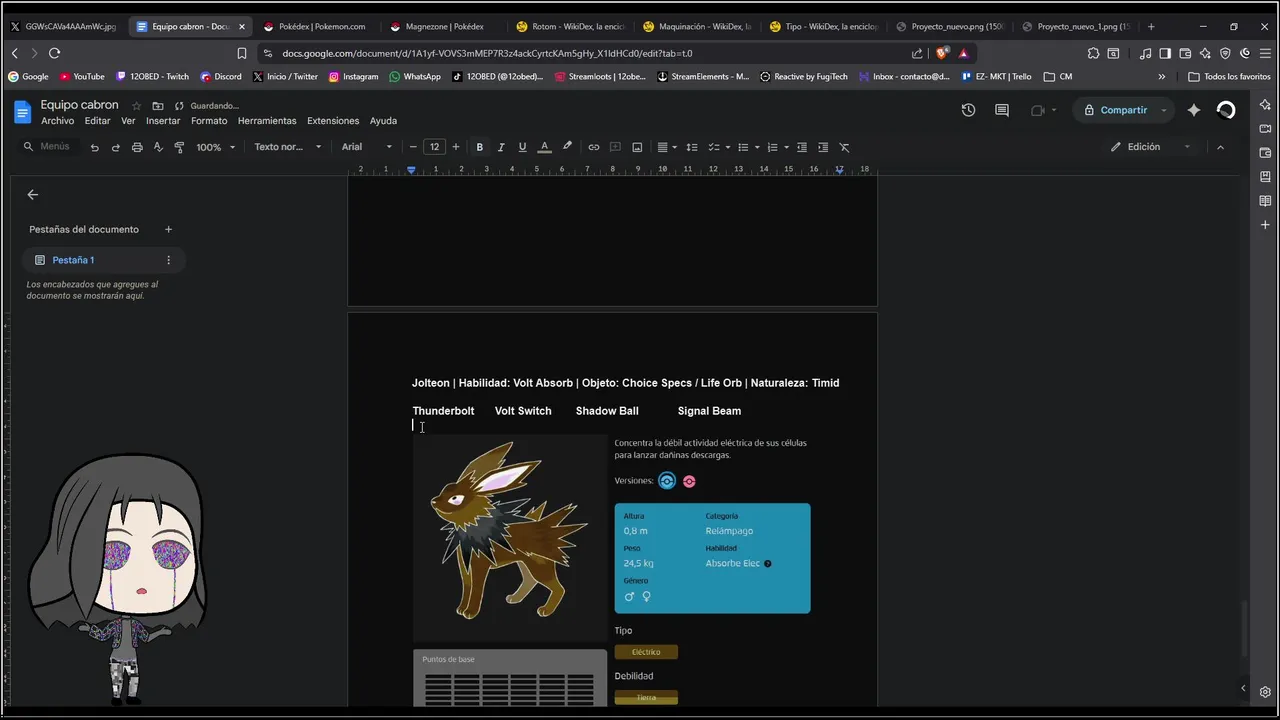
Task: Show hidden bookmarks via double chevron
Action: coord(1161,76)
